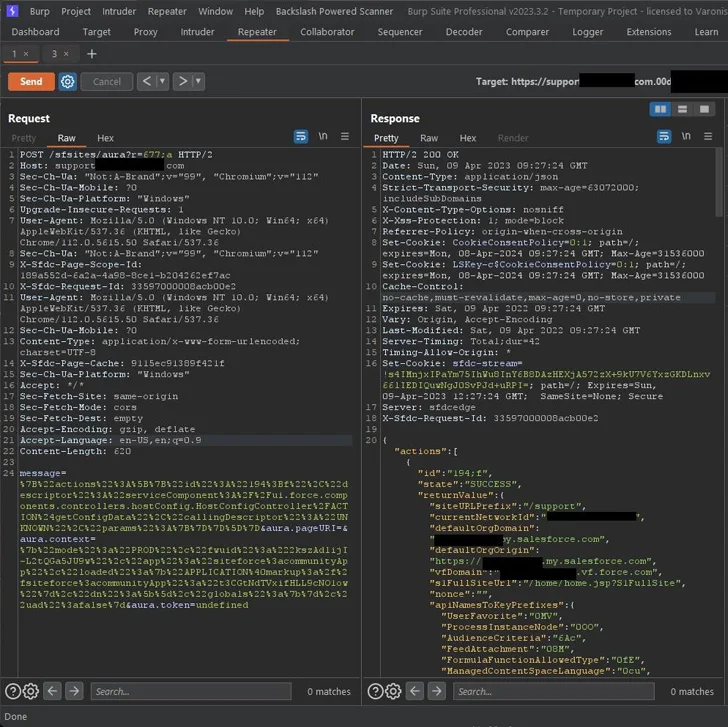Switch to the Logger tab

pyautogui.click(x=588, y=32)
